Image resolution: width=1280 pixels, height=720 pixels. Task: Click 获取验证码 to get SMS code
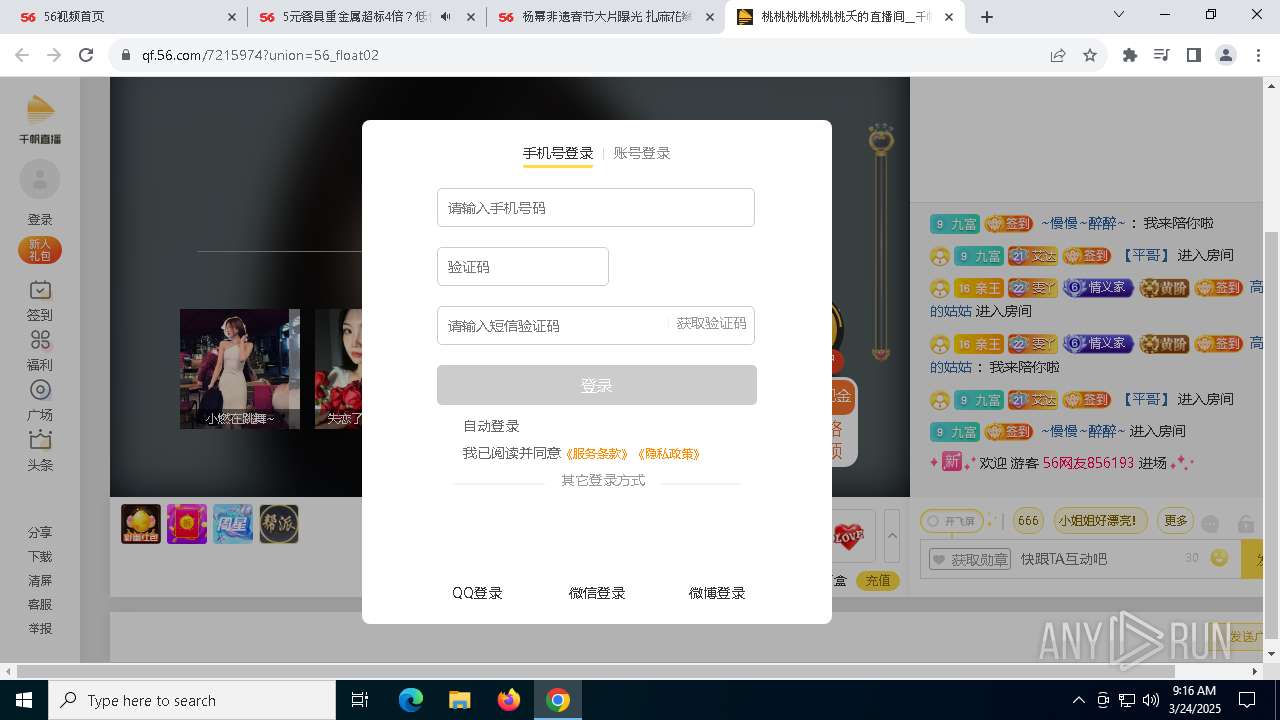point(711,324)
